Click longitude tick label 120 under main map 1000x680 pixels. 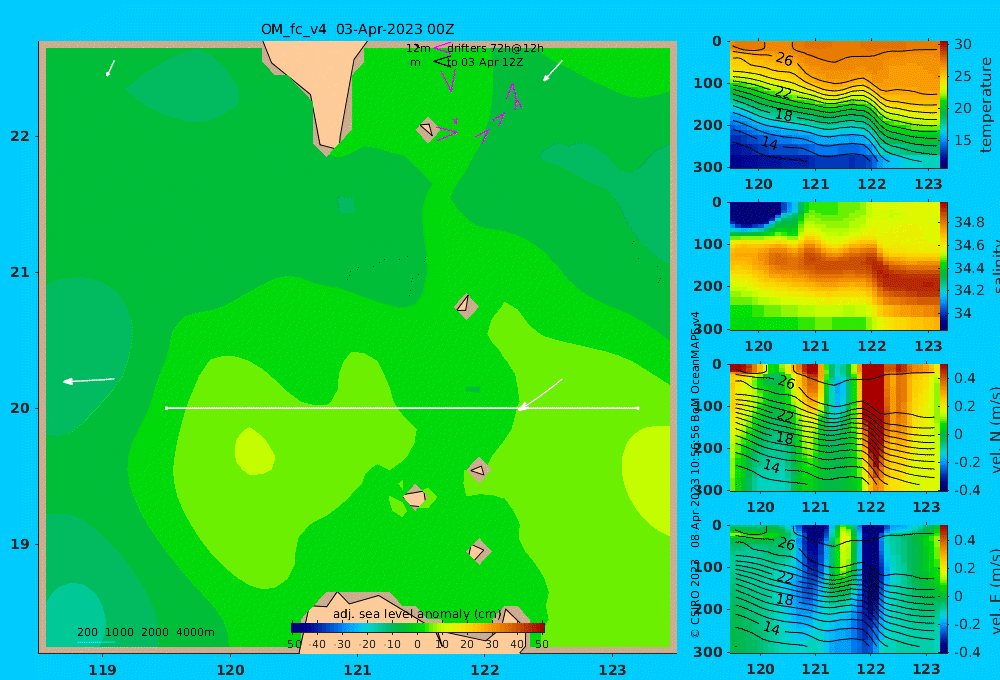pyautogui.click(x=230, y=670)
